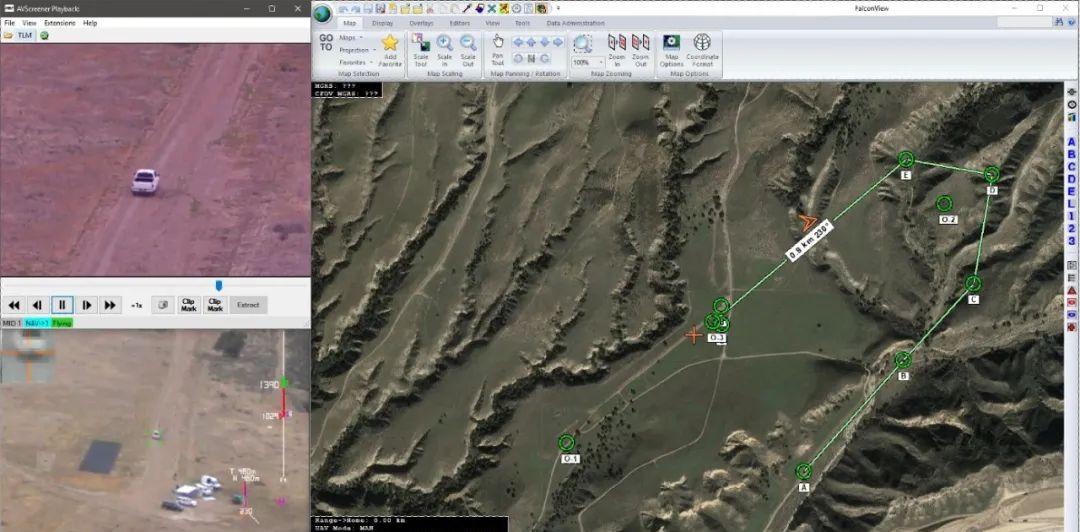Add current map as Favorite star
This screenshot has height=532, width=1080.
click(390, 44)
